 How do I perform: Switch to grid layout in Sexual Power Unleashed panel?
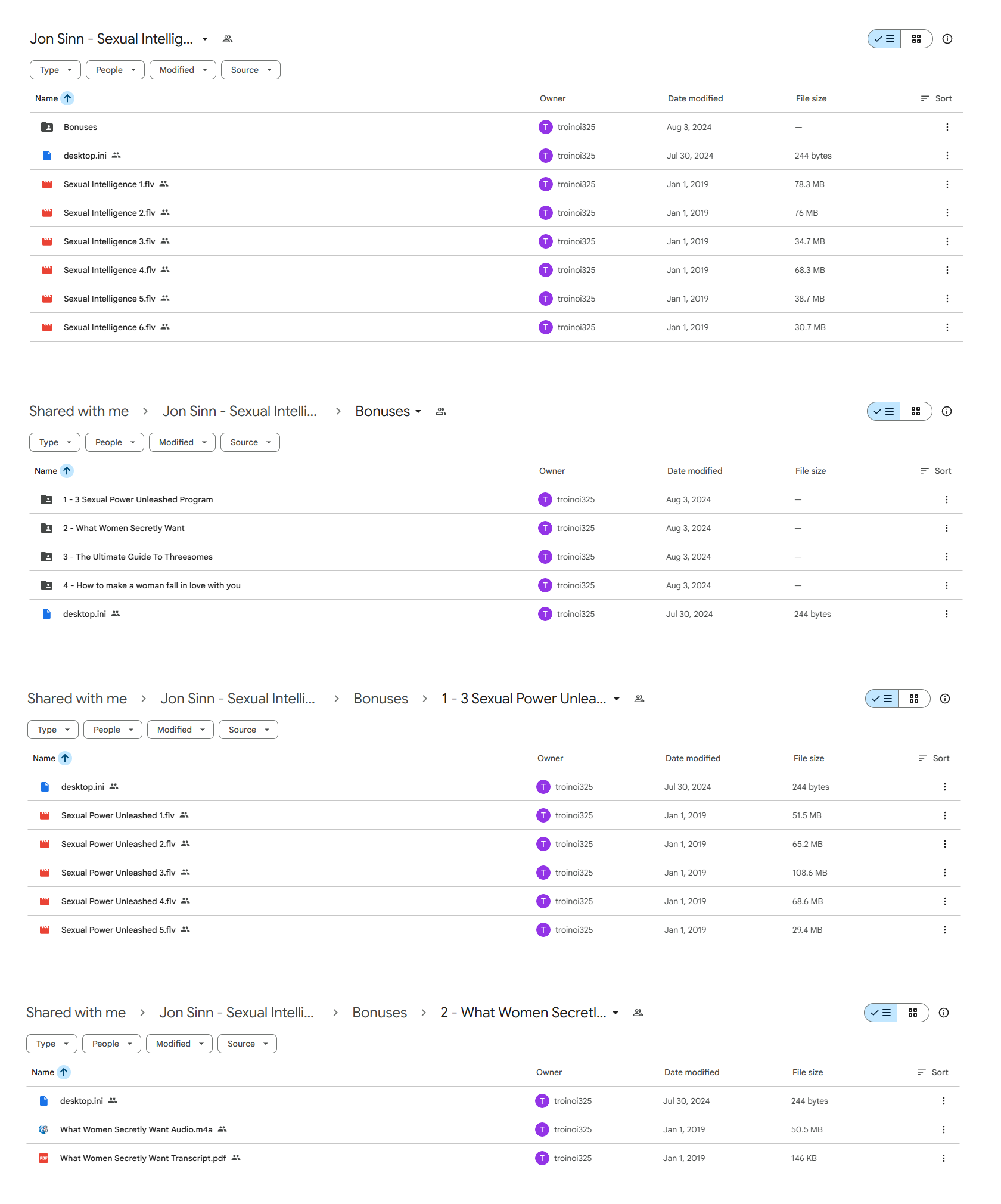pyautogui.click(x=914, y=699)
